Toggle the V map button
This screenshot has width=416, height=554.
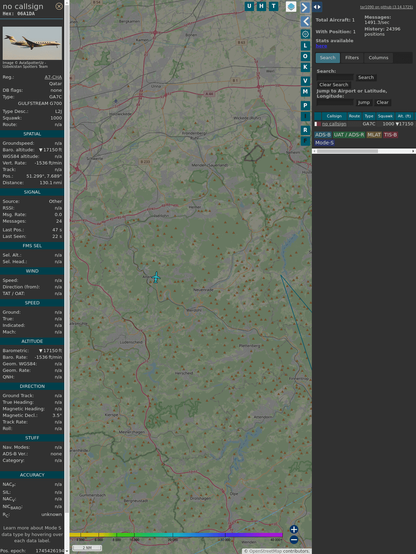click(305, 81)
